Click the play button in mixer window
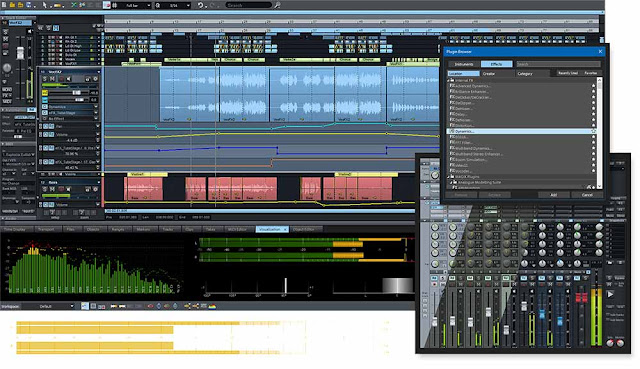 pos(610,294)
